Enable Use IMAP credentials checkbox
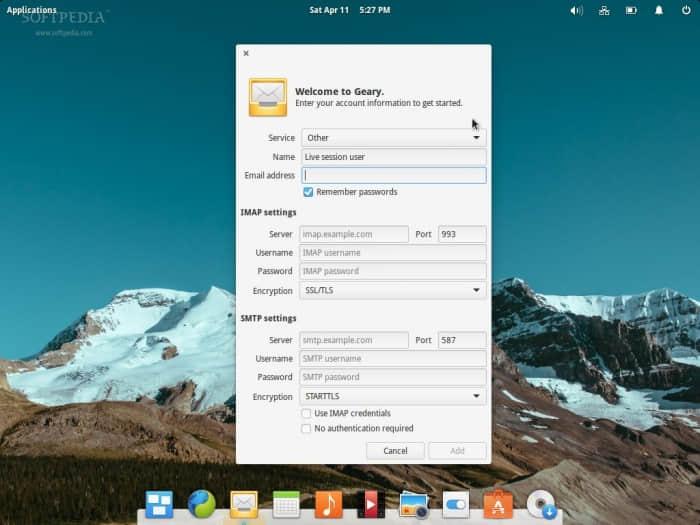Viewport: 700px width, 525px height. [x=307, y=413]
